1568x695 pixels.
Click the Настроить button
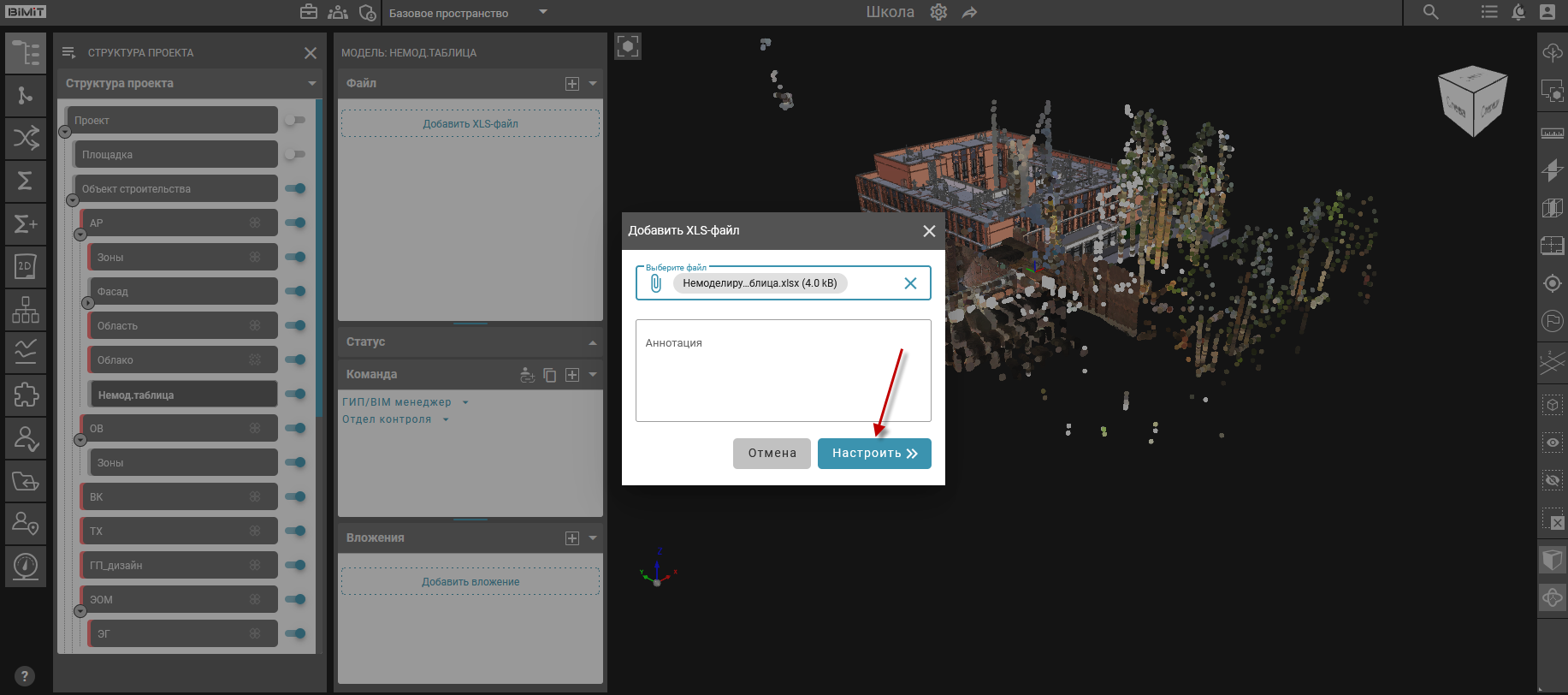[x=873, y=454]
